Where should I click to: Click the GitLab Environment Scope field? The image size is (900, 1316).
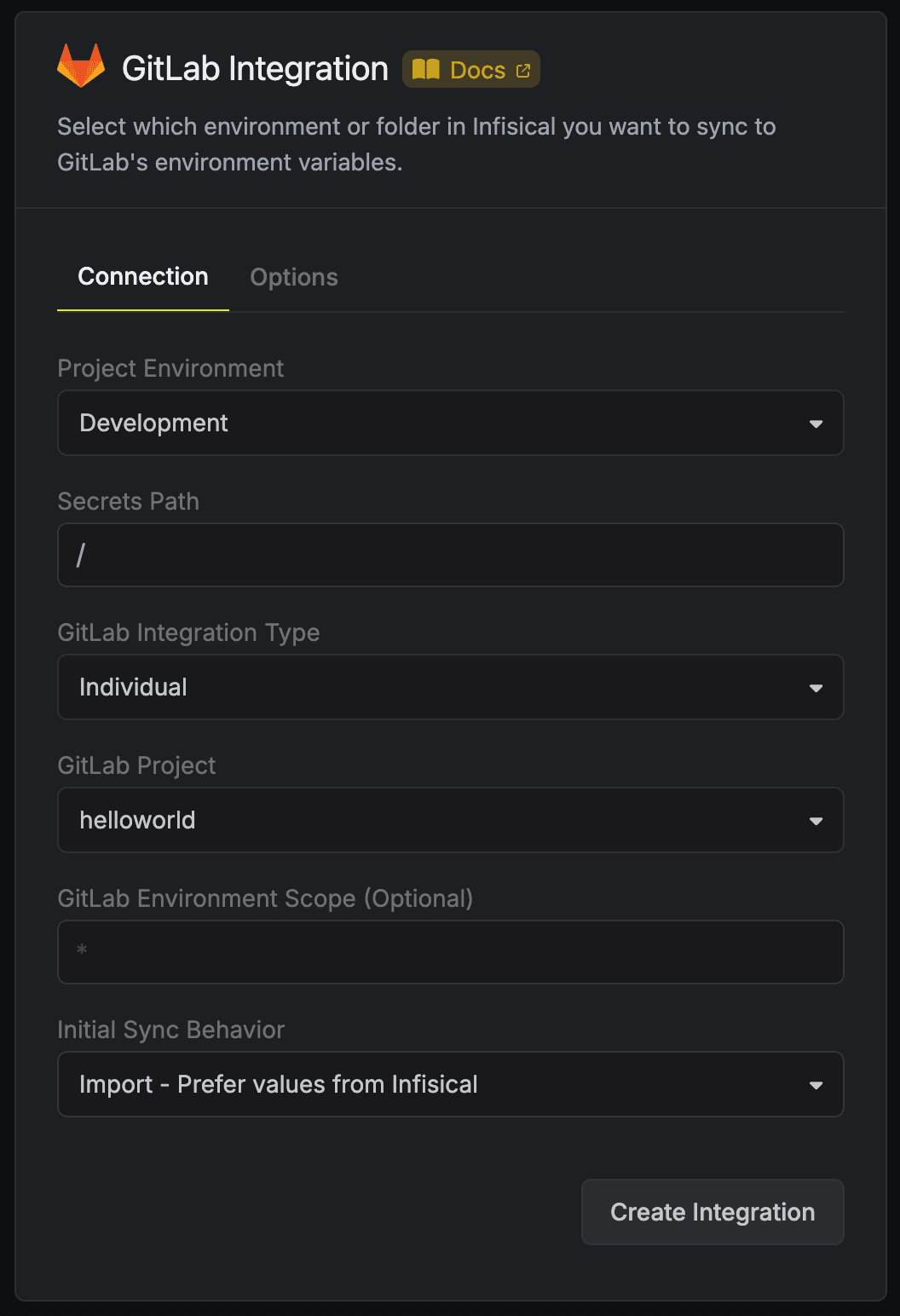(x=450, y=952)
